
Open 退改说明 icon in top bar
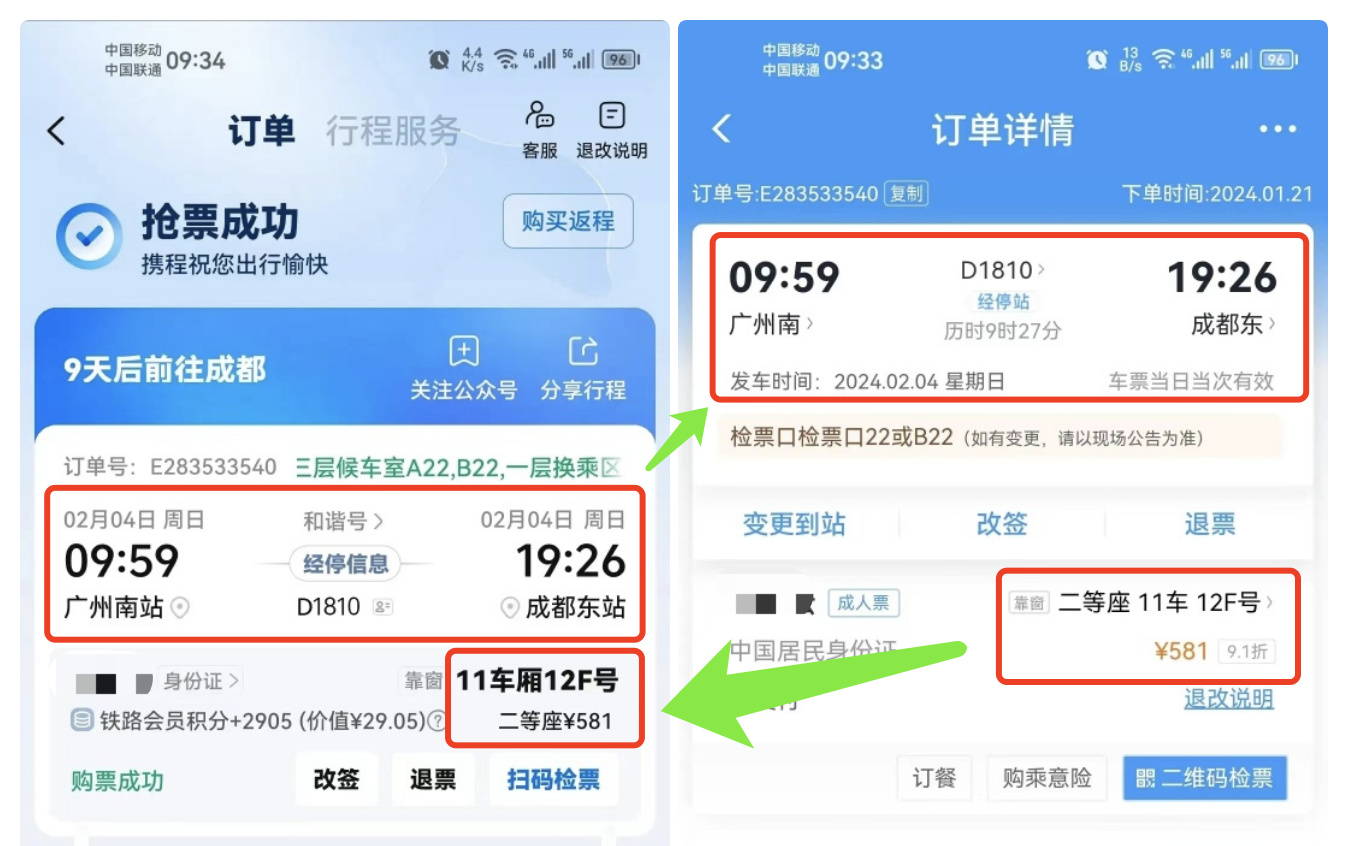click(611, 129)
